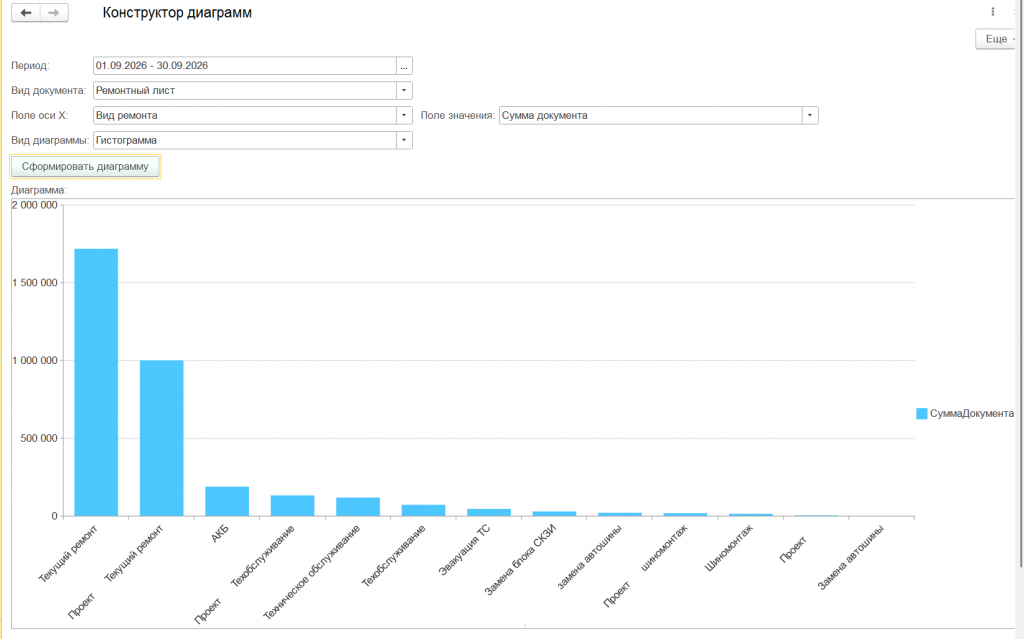Expand the Поле значения dropdown

[x=810, y=116]
